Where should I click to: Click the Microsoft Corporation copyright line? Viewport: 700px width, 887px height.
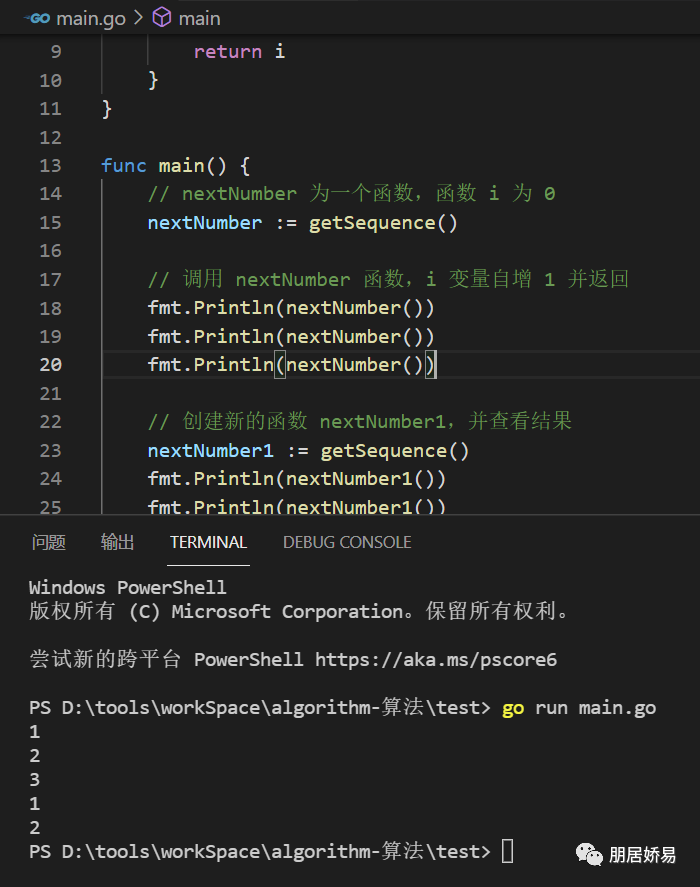pyautogui.click(x=298, y=612)
